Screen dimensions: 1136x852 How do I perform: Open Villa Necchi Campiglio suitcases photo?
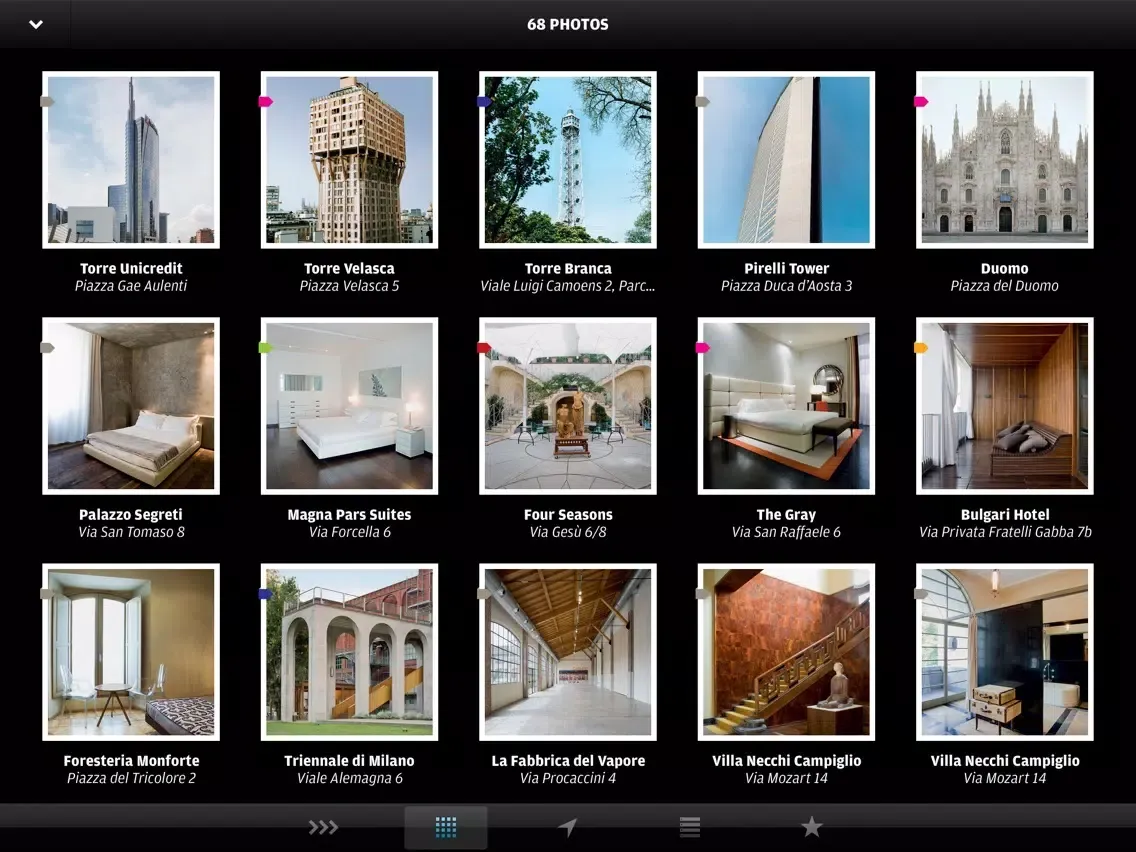(1005, 652)
